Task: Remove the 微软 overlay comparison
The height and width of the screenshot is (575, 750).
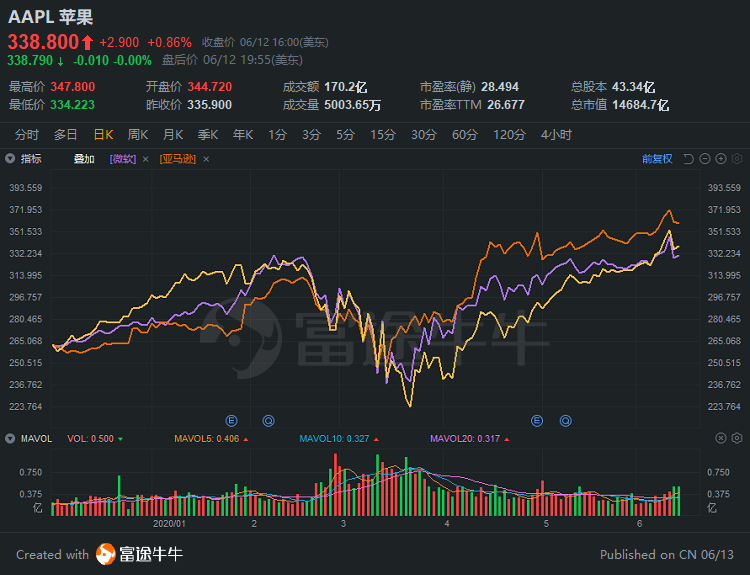Action: tap(146, 159)
